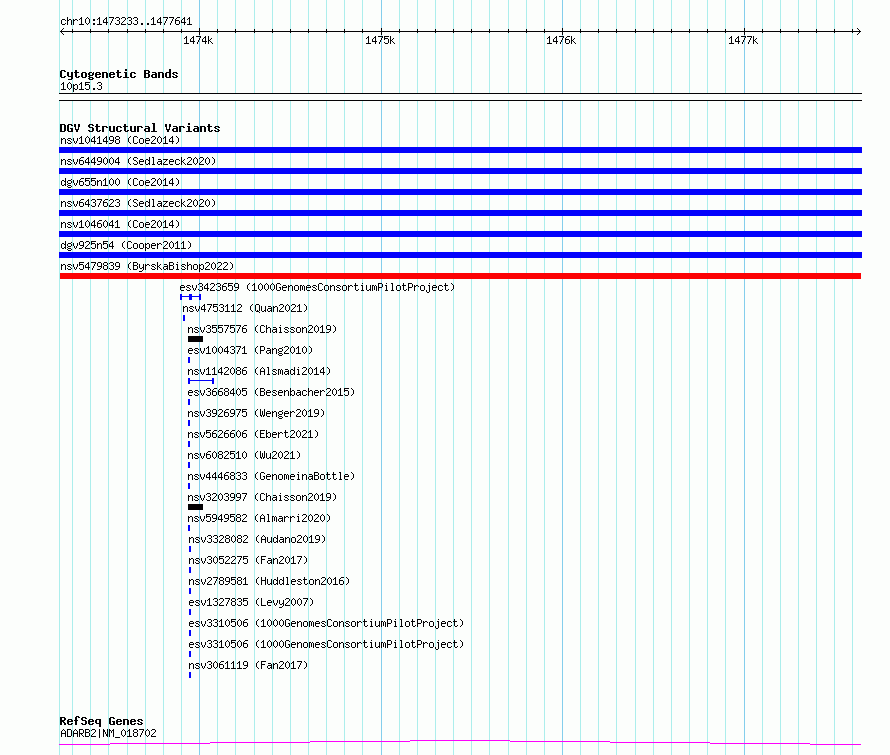Screen dimensions: 890x755
Task: Click the blue tick under nsv3926975 (Wenger2019)
Action: pyautogui.click(x=189, y=423)
